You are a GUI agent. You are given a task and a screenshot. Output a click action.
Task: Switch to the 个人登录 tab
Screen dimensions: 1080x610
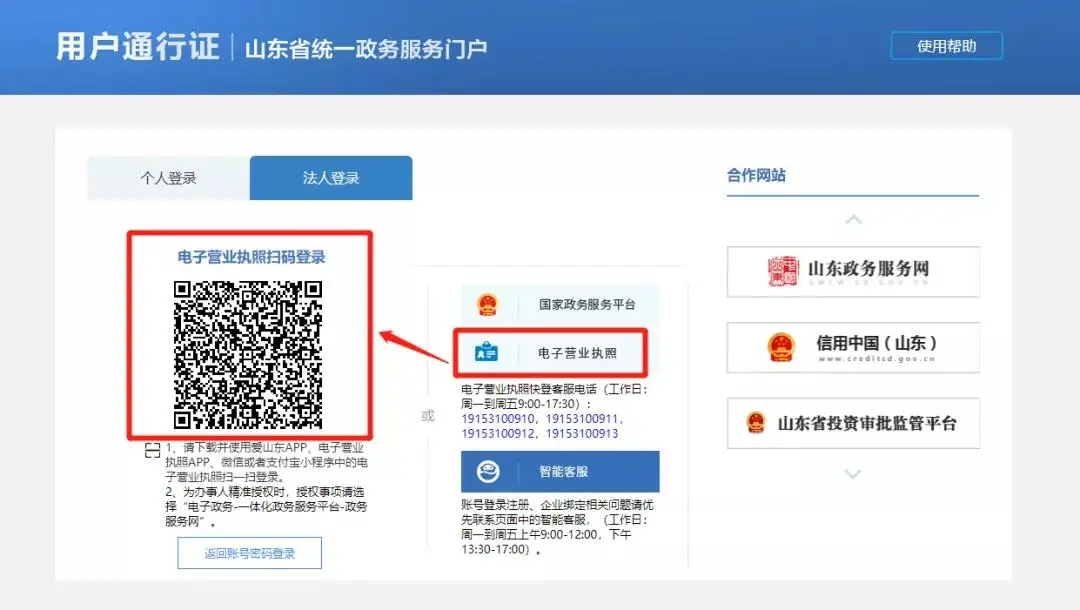(168, 178)
